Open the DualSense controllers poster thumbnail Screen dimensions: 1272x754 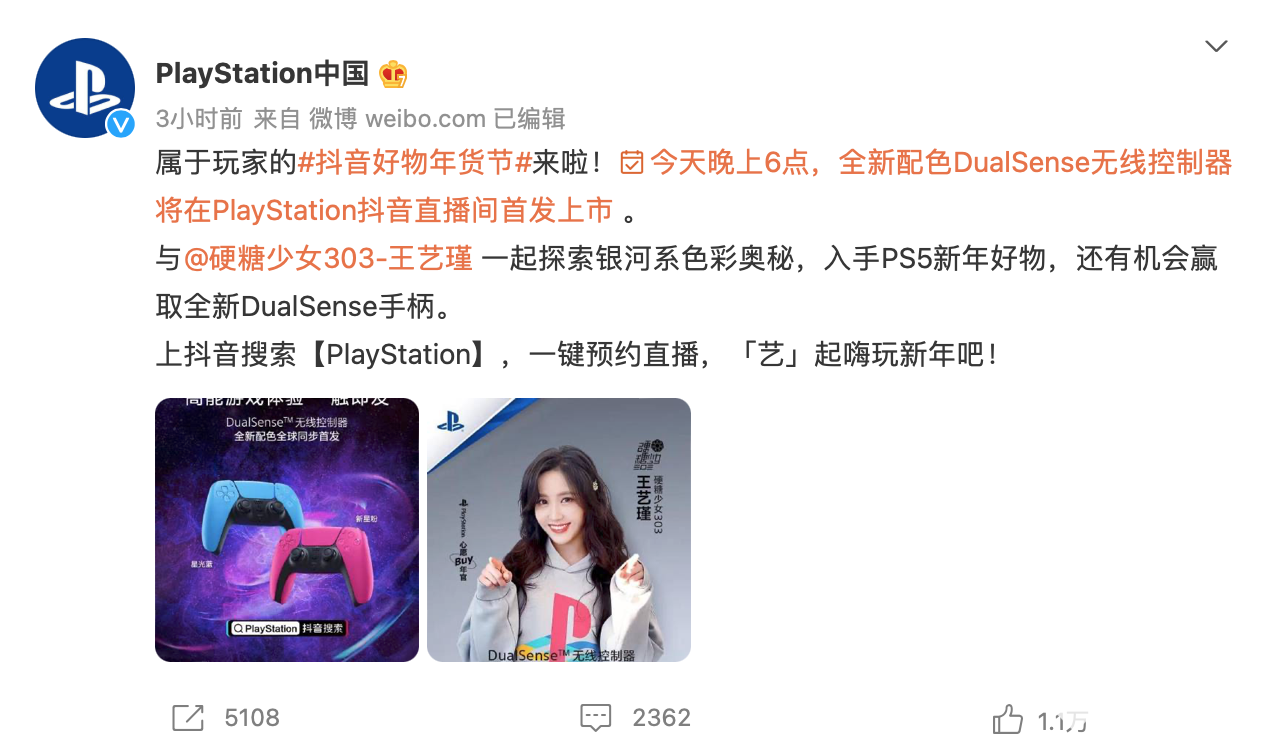[287, 530]
